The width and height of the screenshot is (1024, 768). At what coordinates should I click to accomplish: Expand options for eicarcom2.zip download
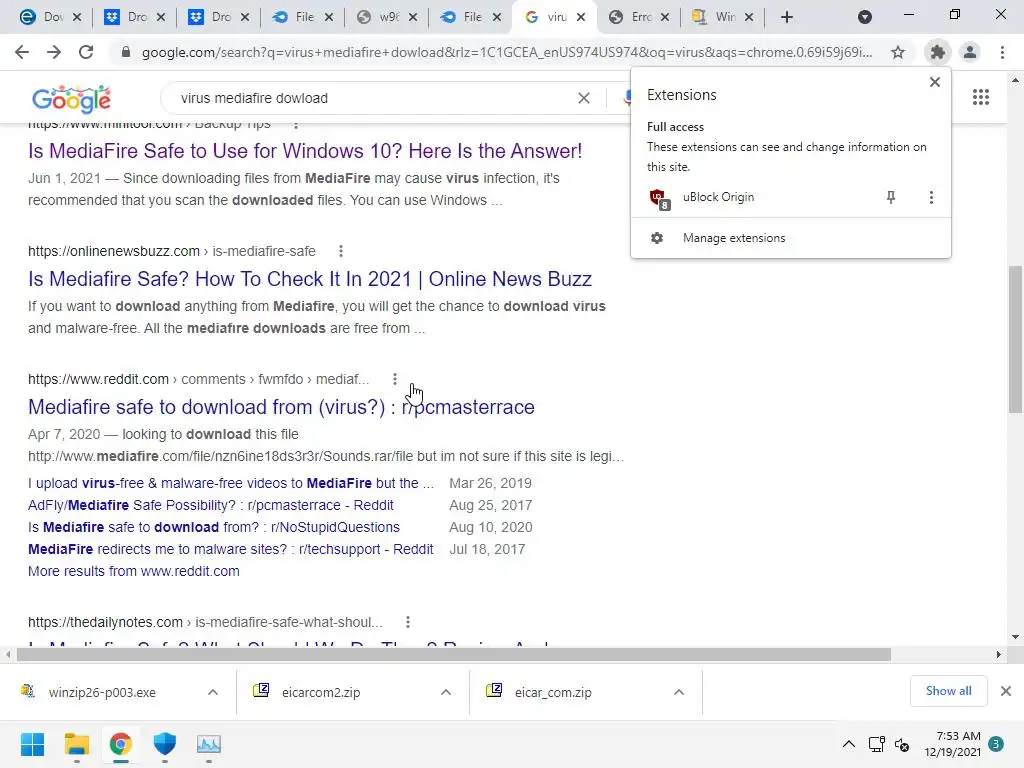pos(446,692)
